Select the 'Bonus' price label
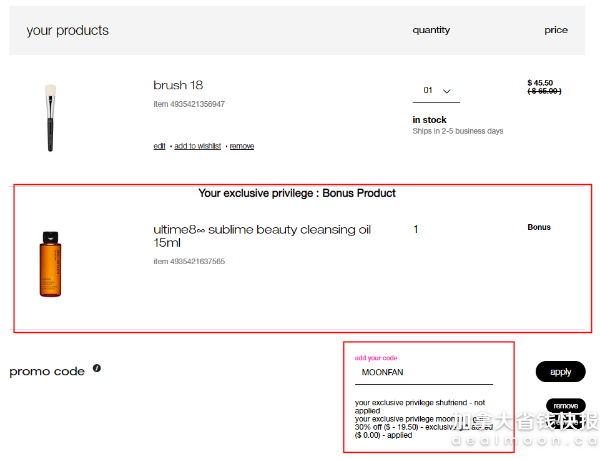This screenshot has height=459, width=600. [539, 227]
